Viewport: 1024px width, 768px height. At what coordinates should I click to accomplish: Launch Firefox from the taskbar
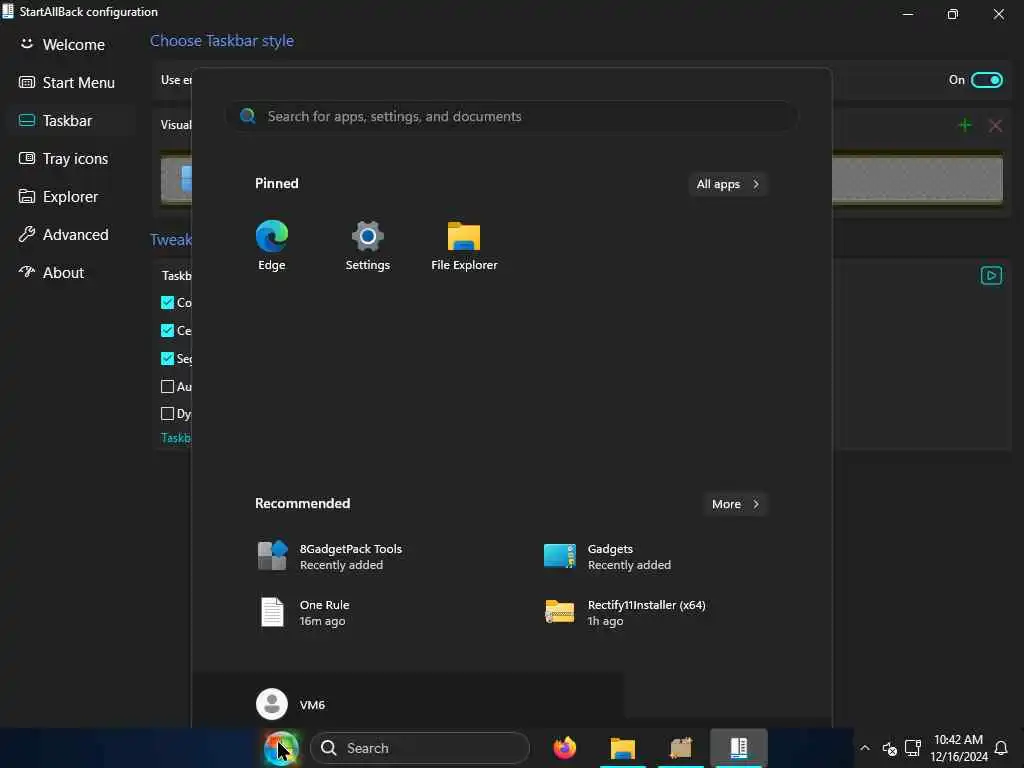pos(565,748)
